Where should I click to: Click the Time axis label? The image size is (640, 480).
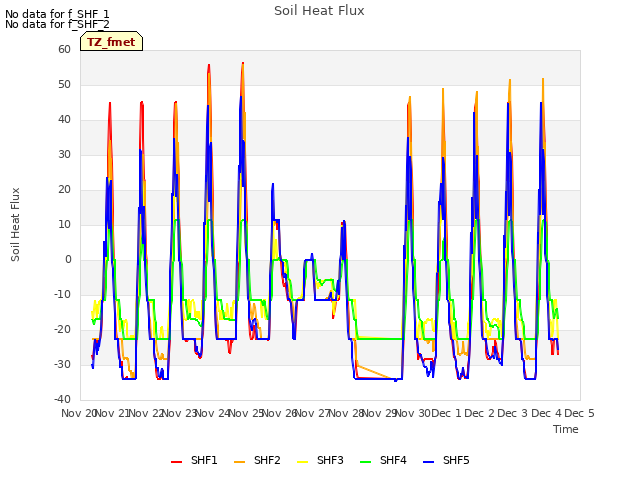point(566,429)
